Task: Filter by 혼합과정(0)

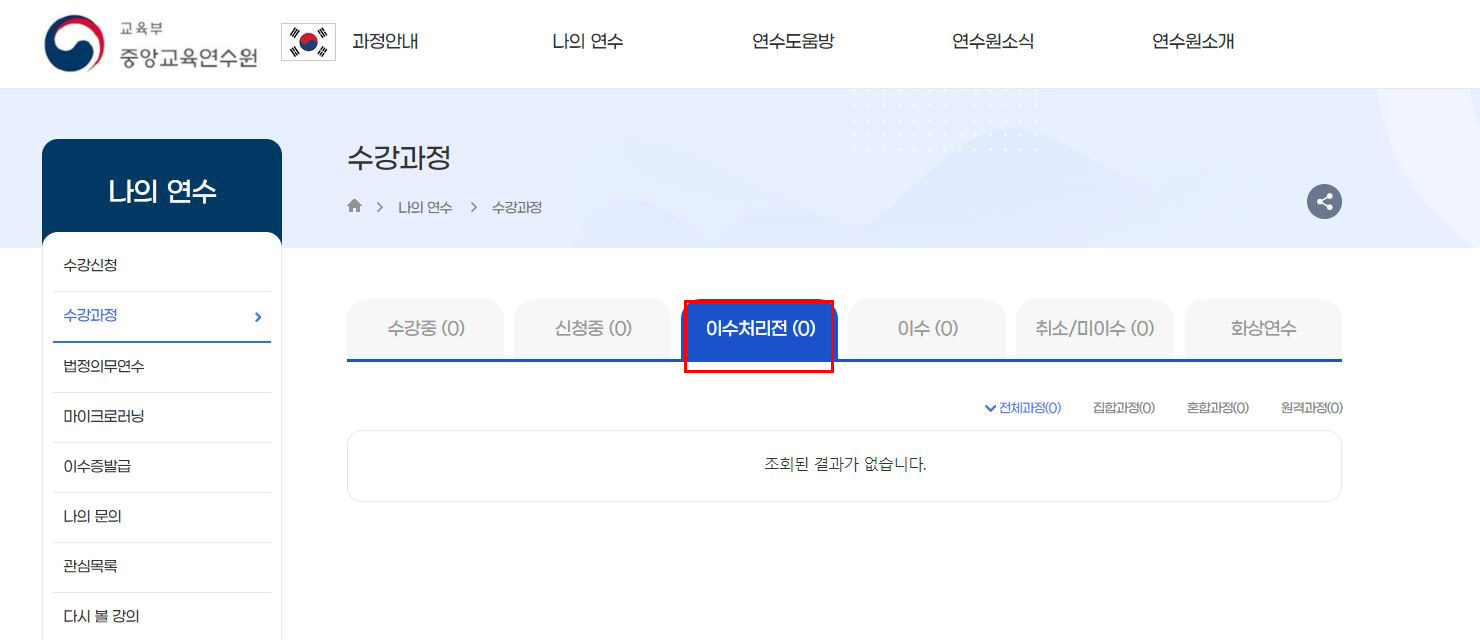Action: click(1218, 408)
